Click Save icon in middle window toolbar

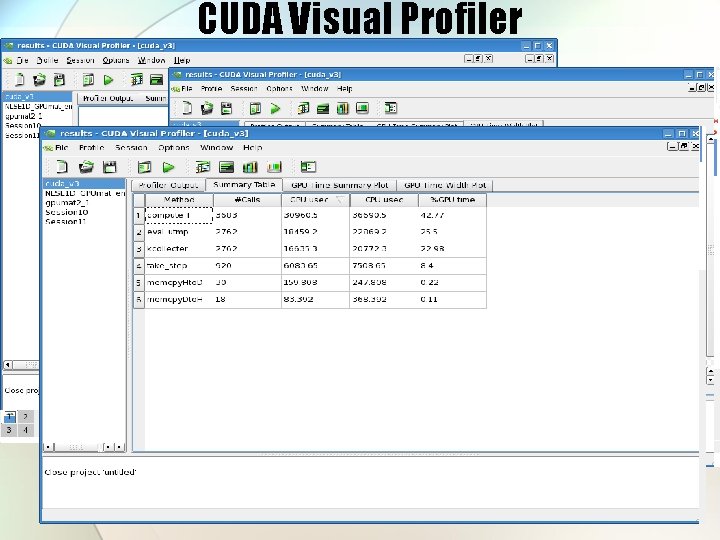point(227,108)
